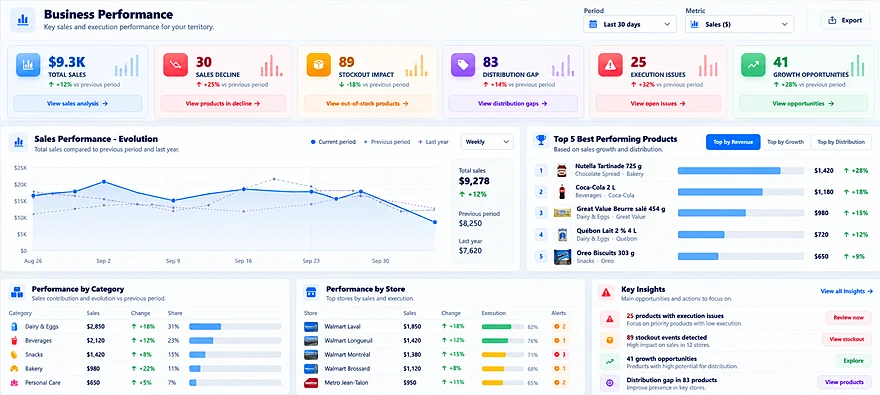Screen dimensions: 880x395
Task: Click the Performance by Category boxes icon
Action: coord(17,292)
